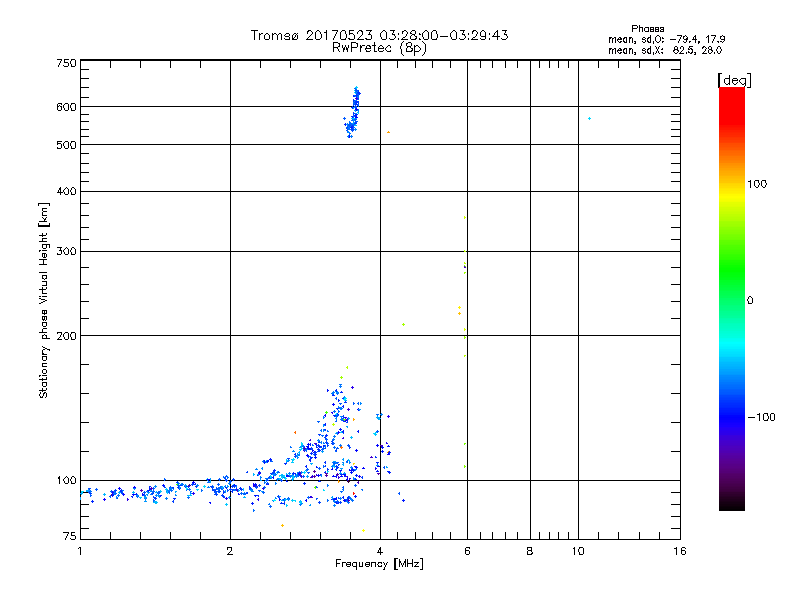Image resolution: width=800 pixels, height=600 pixels.
Task: Click the x-axis tick label '10'
Action: [578, 551]
